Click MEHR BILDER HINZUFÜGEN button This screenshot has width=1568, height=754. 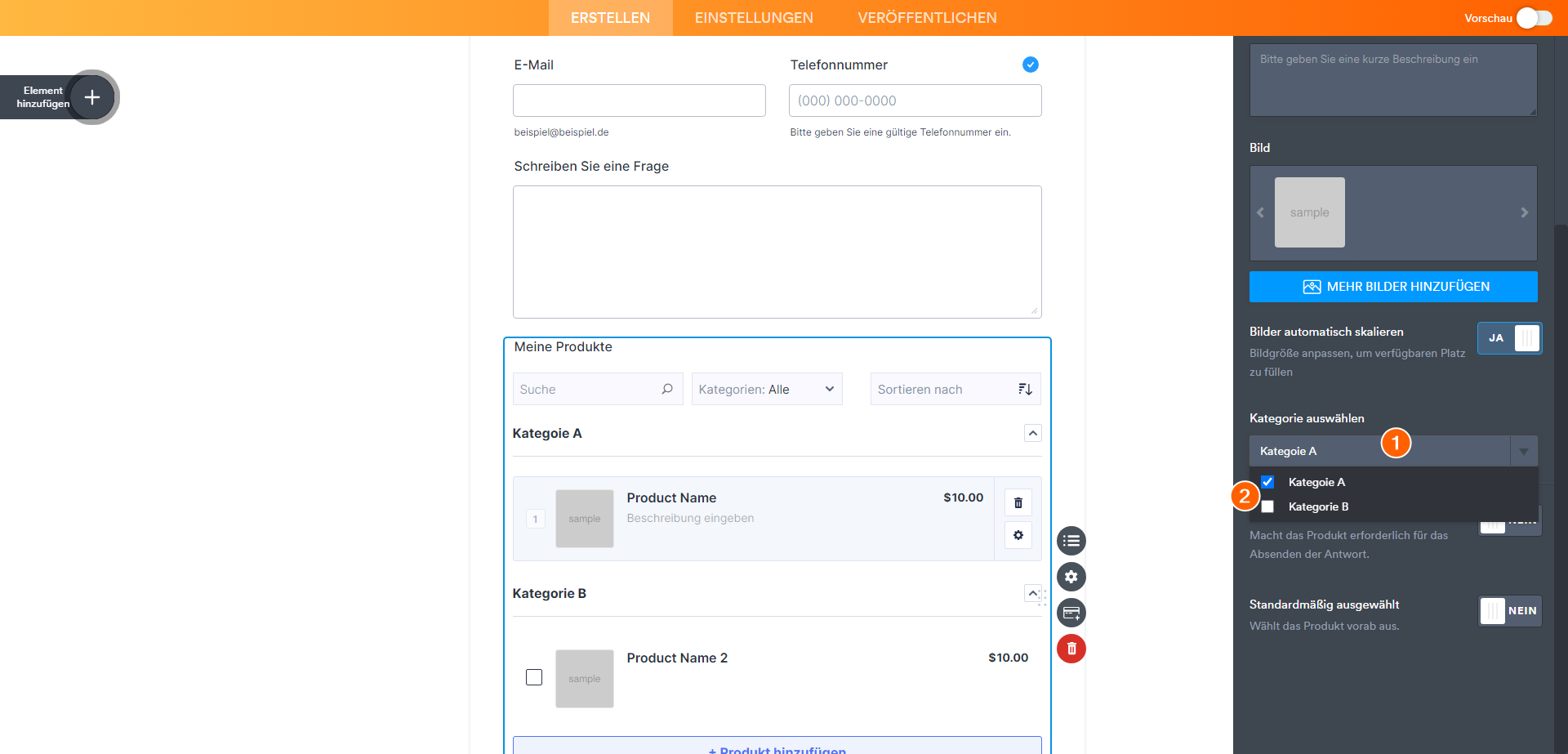tap(1393, 287)
